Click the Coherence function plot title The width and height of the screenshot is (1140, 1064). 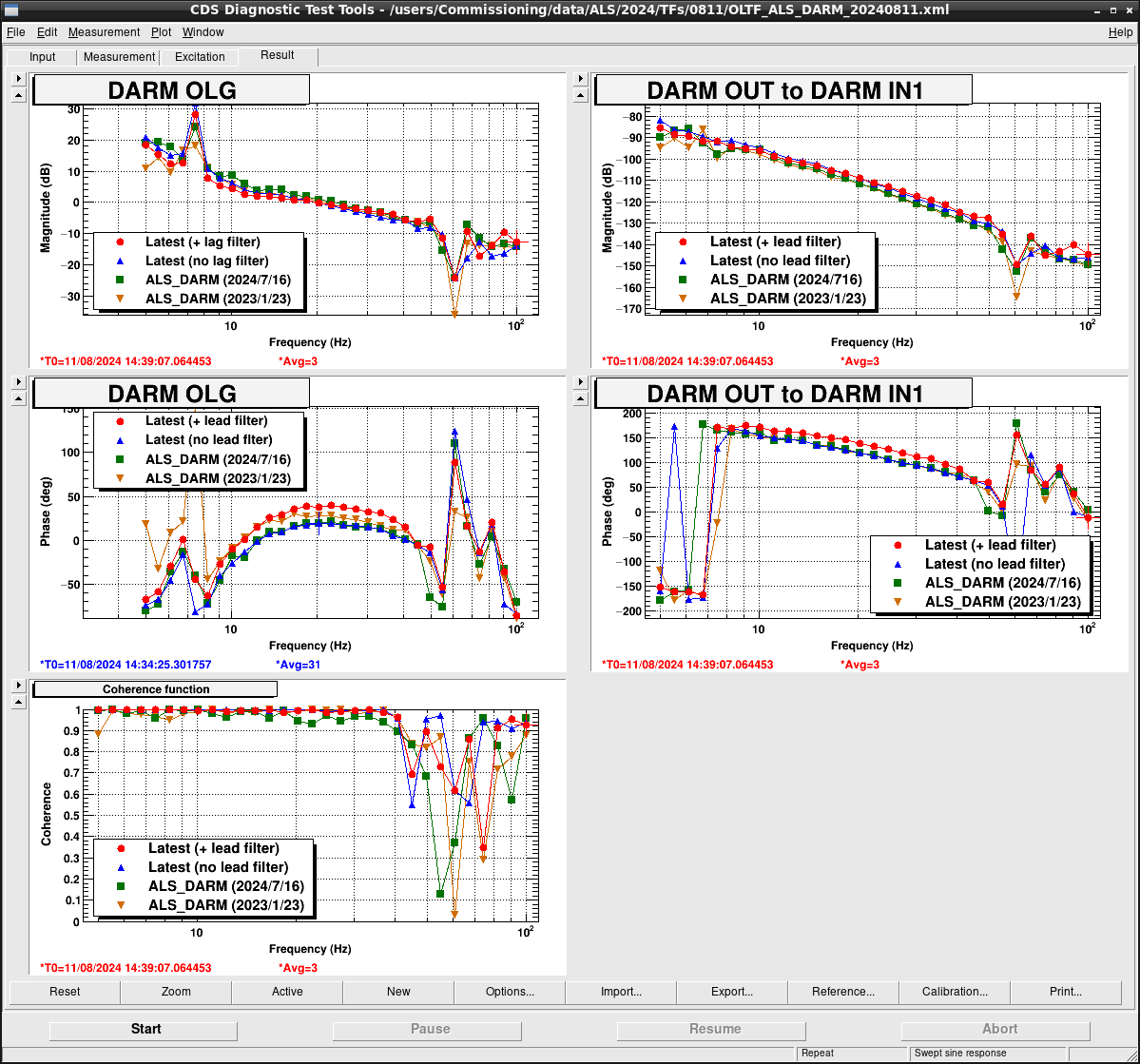click(156, 689)
